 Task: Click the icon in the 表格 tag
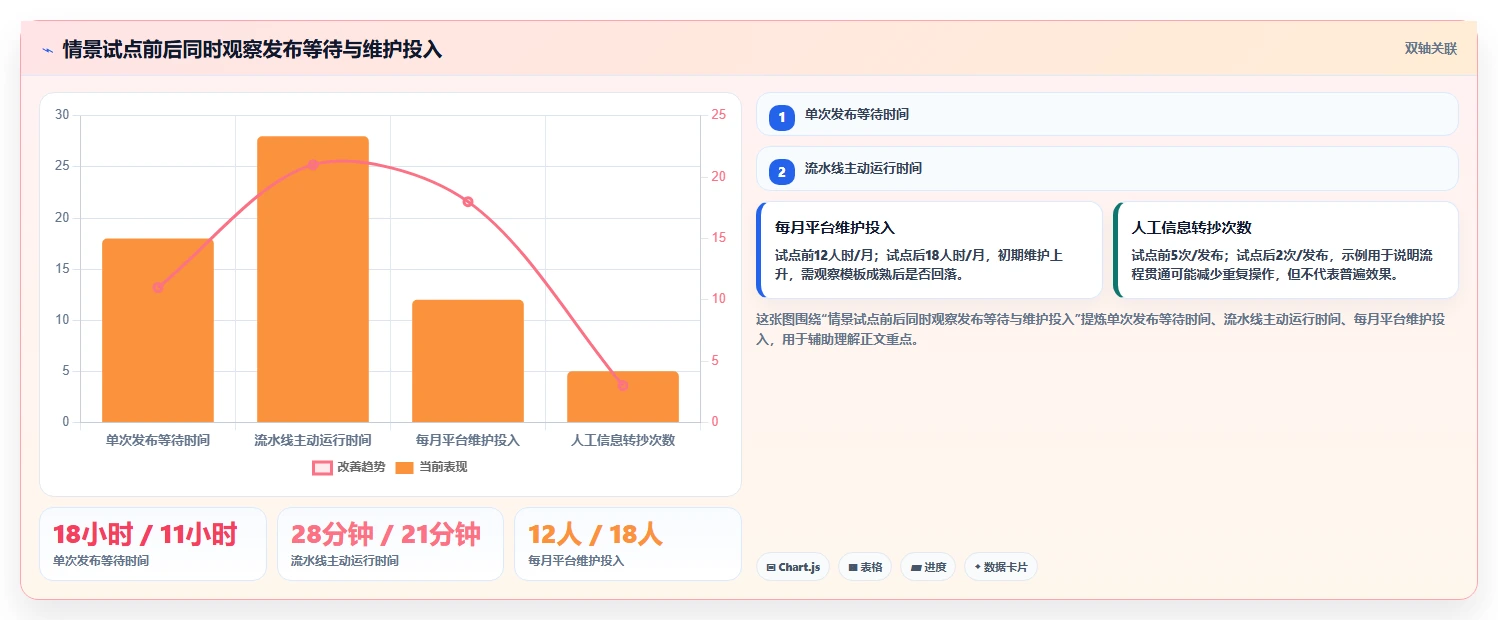pos(853,568)
